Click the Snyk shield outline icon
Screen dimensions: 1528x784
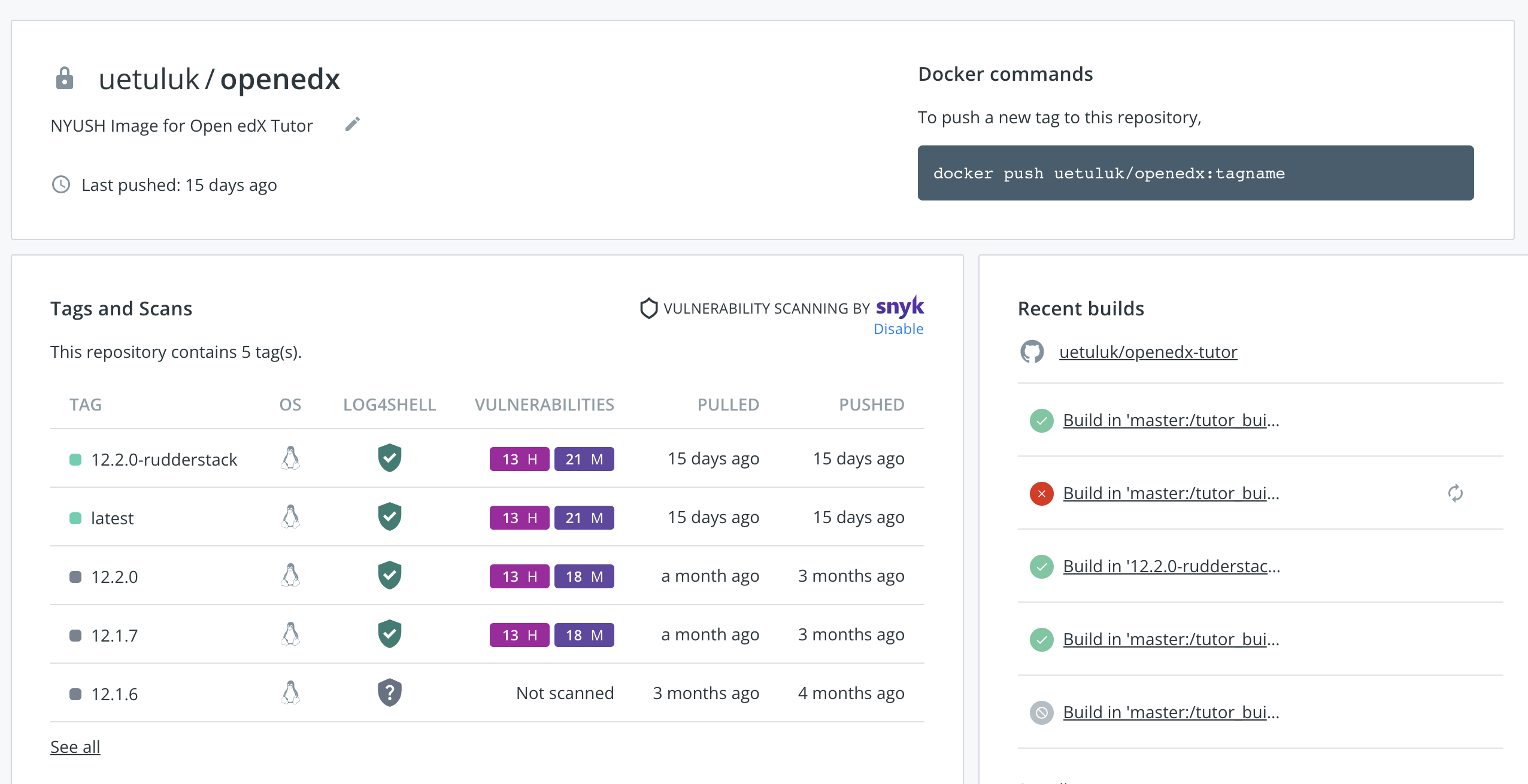click(649, 309)
